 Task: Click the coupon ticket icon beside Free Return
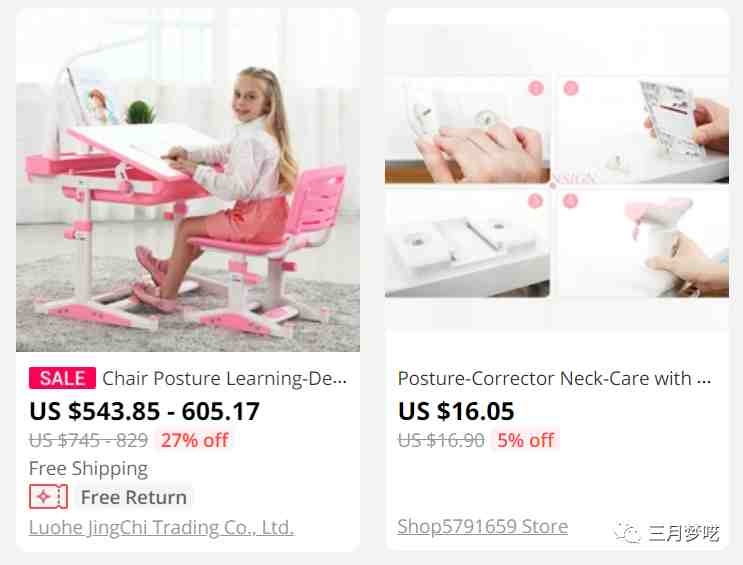[48, 497]
